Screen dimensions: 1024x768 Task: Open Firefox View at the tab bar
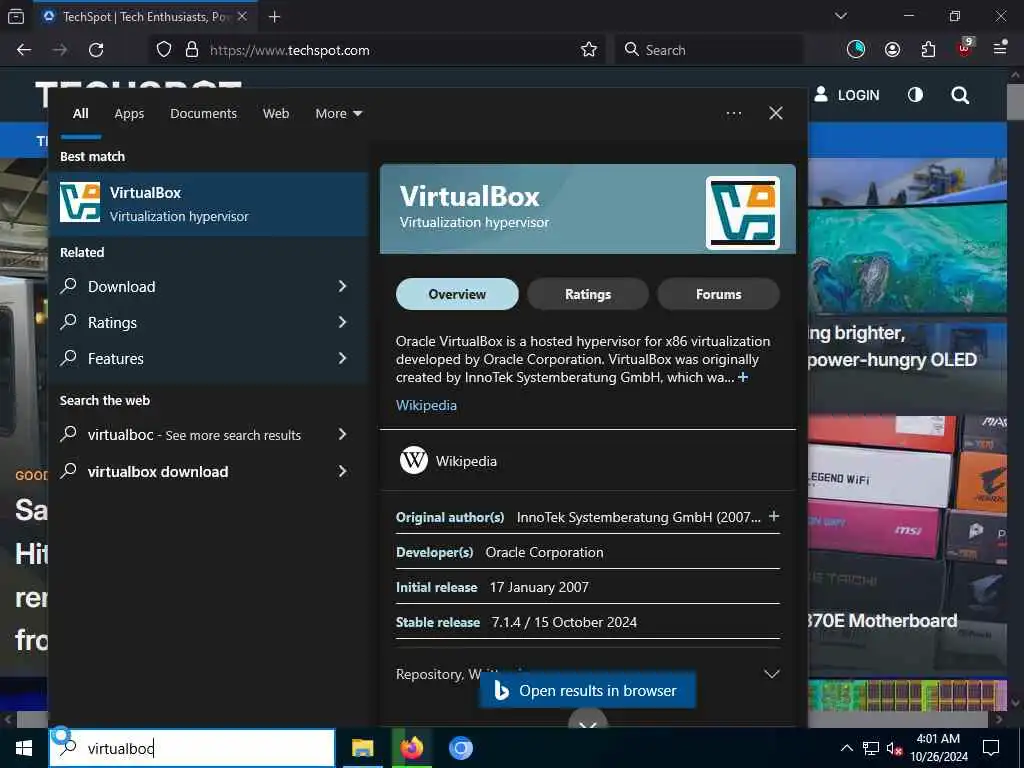pyautogui.click(x=16, y=16)
